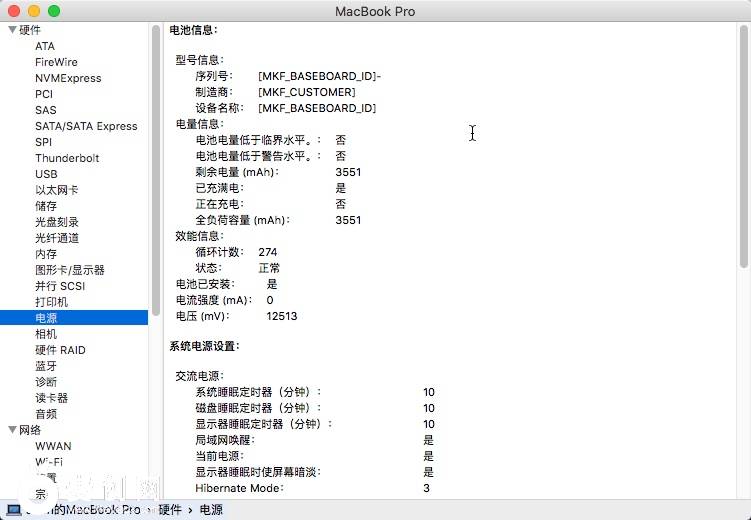This screenshot has height=520, width=751.
Task: Click 电源 in the bottom path bar
Action: (x=211, y=510)
